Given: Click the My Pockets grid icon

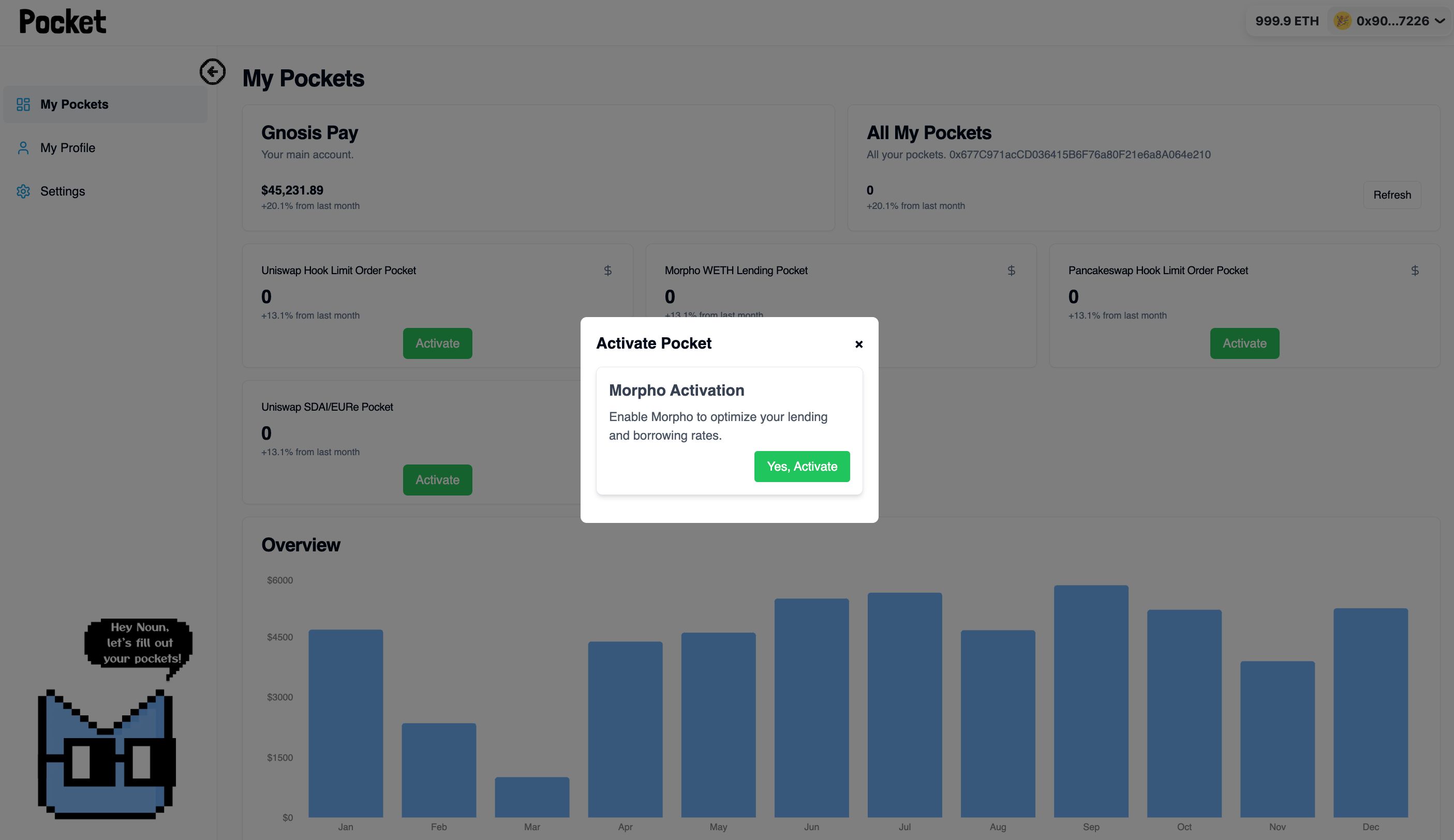Looking at the screenshot, I should 23,104.
